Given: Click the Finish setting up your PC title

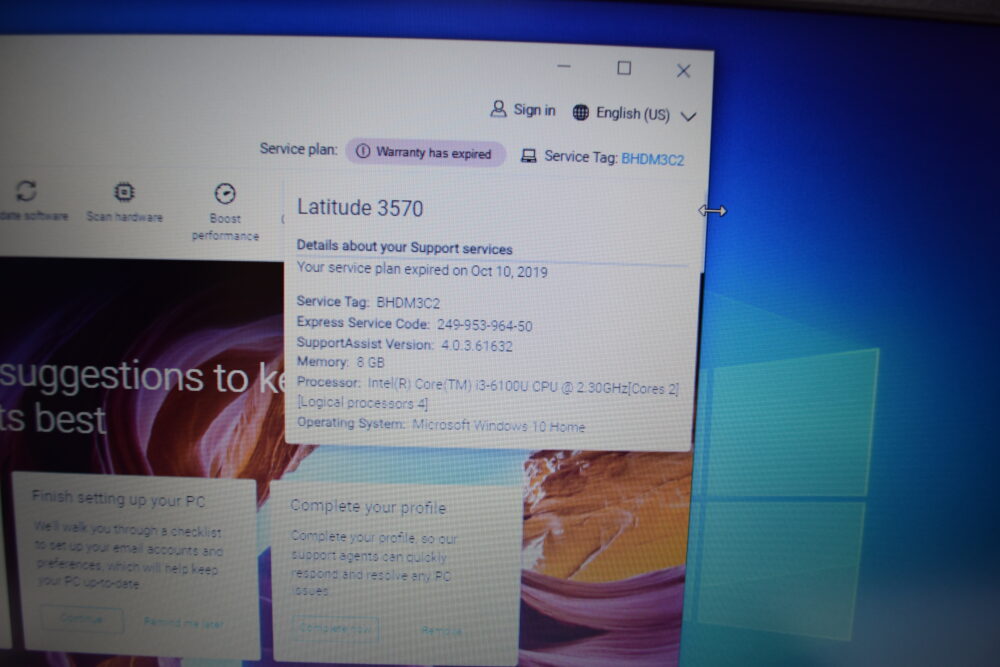Looking at the screenshot, I should [x=119, y=498].
